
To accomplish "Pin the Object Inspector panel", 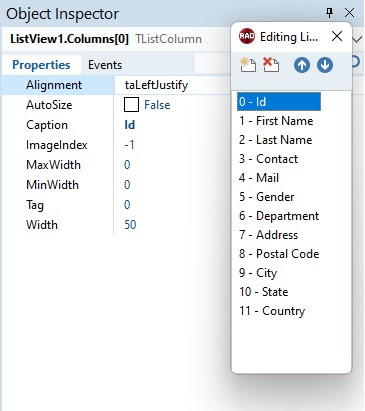I will pos(329,13).
